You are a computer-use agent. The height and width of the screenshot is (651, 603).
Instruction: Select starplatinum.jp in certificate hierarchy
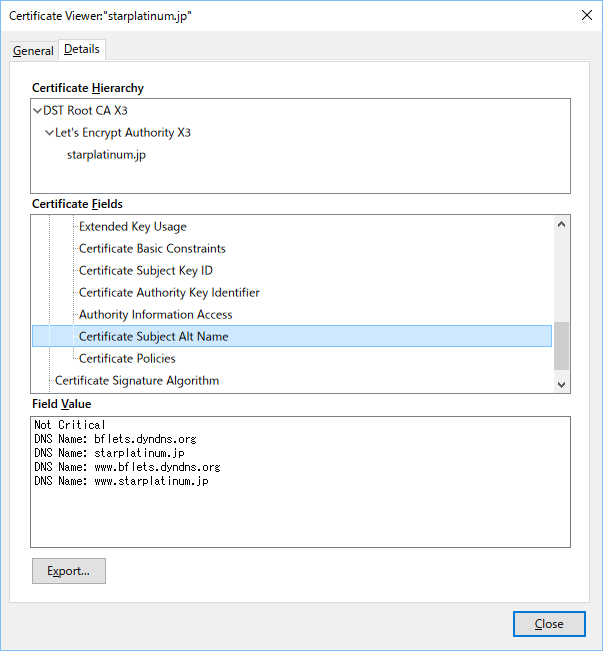107,155
